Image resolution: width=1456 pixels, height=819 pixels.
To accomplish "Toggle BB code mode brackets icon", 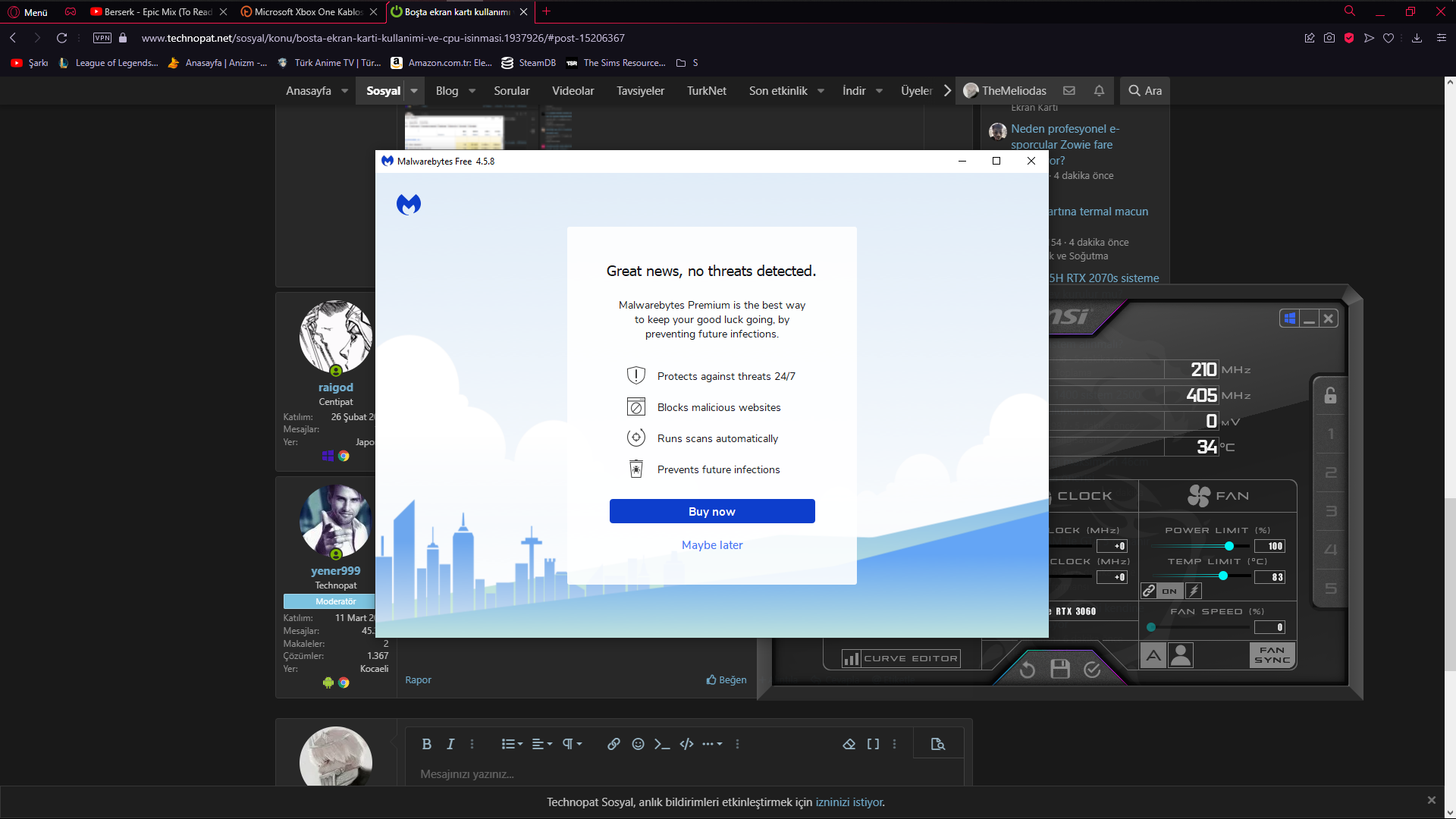I will coord(873,744).
